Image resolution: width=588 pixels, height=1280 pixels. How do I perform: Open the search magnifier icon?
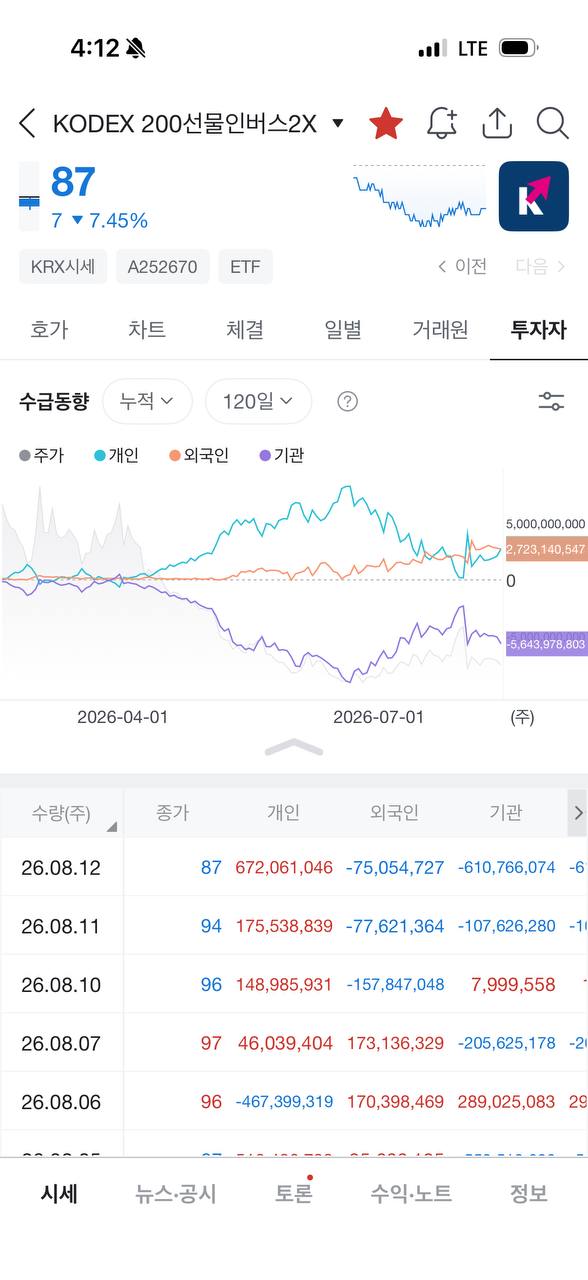click(552, 124)
